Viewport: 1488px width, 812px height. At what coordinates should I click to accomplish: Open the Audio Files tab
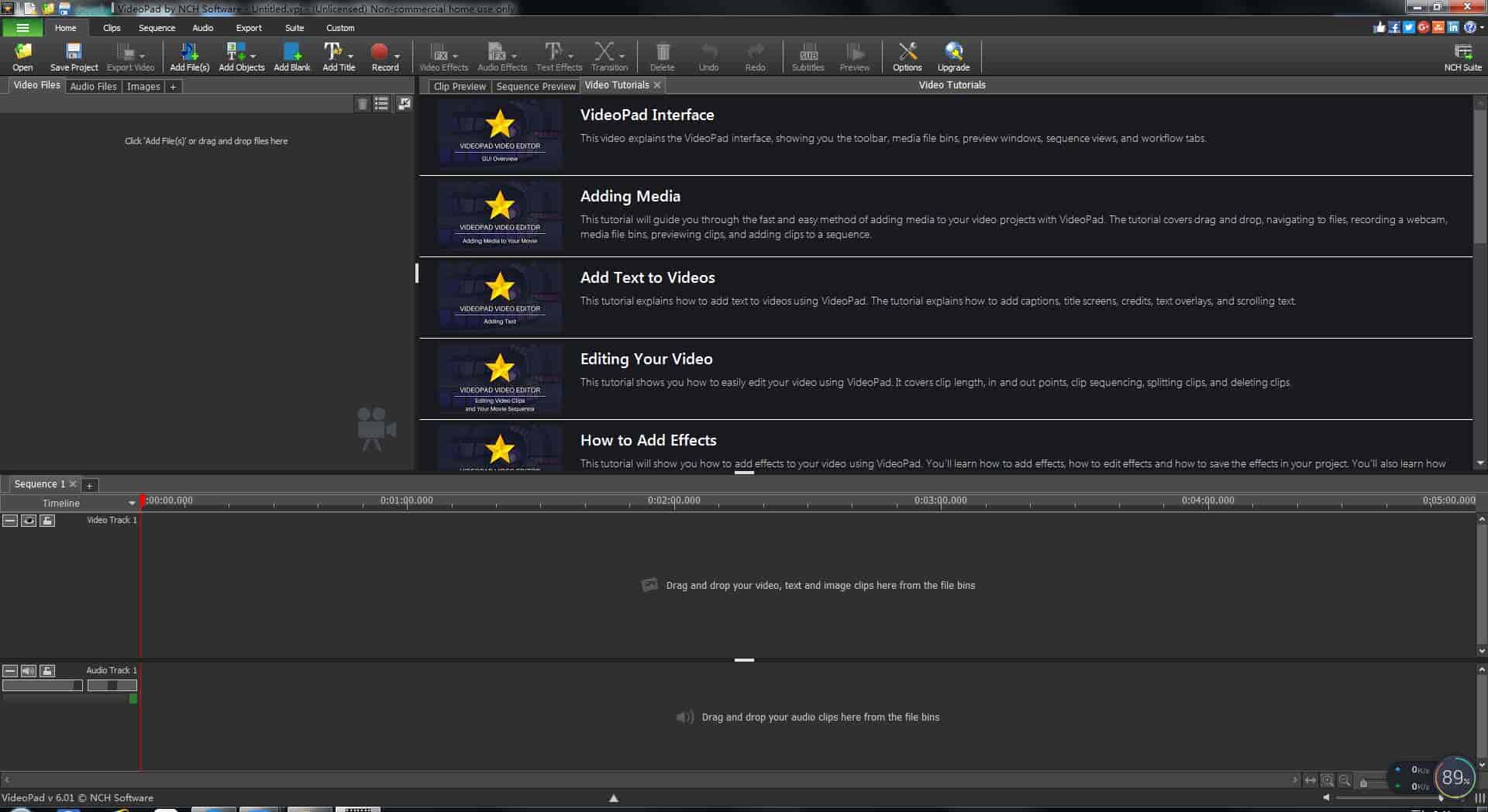pos(92,86)
